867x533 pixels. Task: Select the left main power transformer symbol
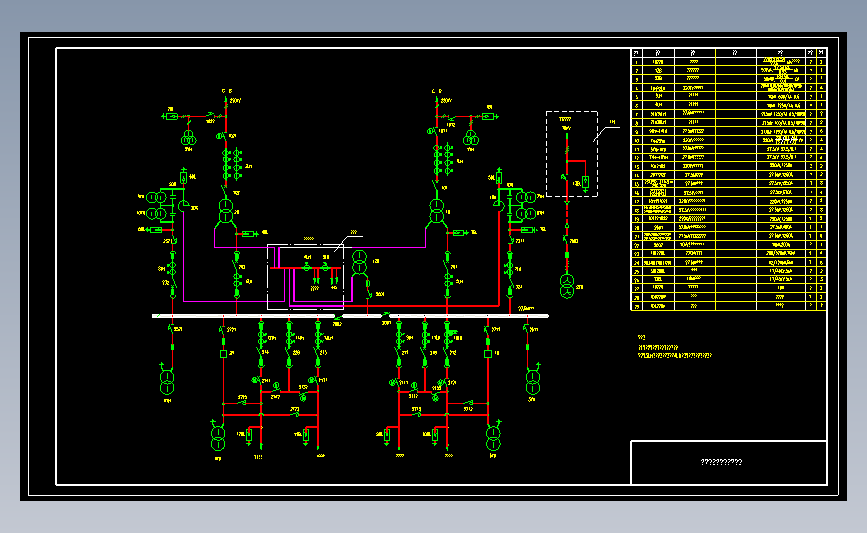[226, 212]
